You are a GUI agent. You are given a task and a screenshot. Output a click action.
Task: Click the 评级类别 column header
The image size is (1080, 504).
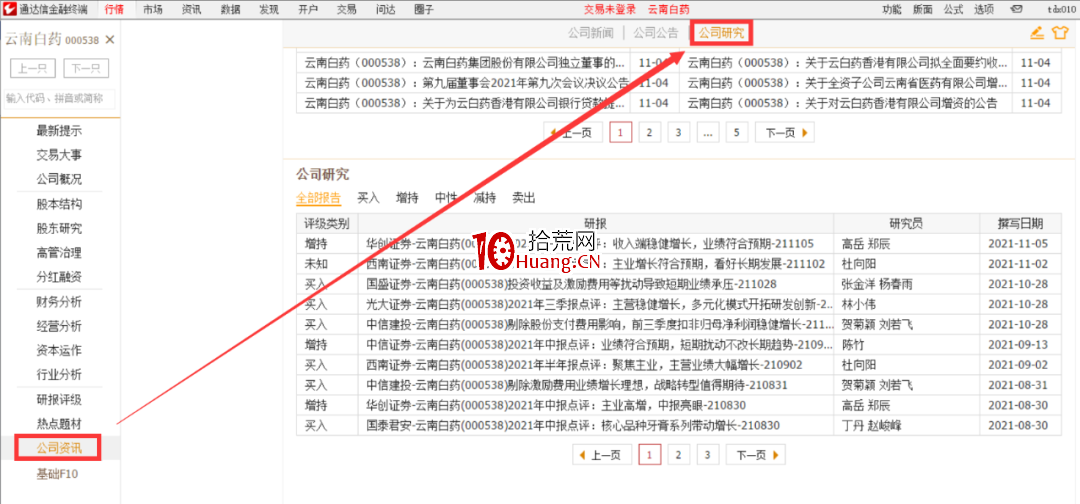[x=327, y=223]
